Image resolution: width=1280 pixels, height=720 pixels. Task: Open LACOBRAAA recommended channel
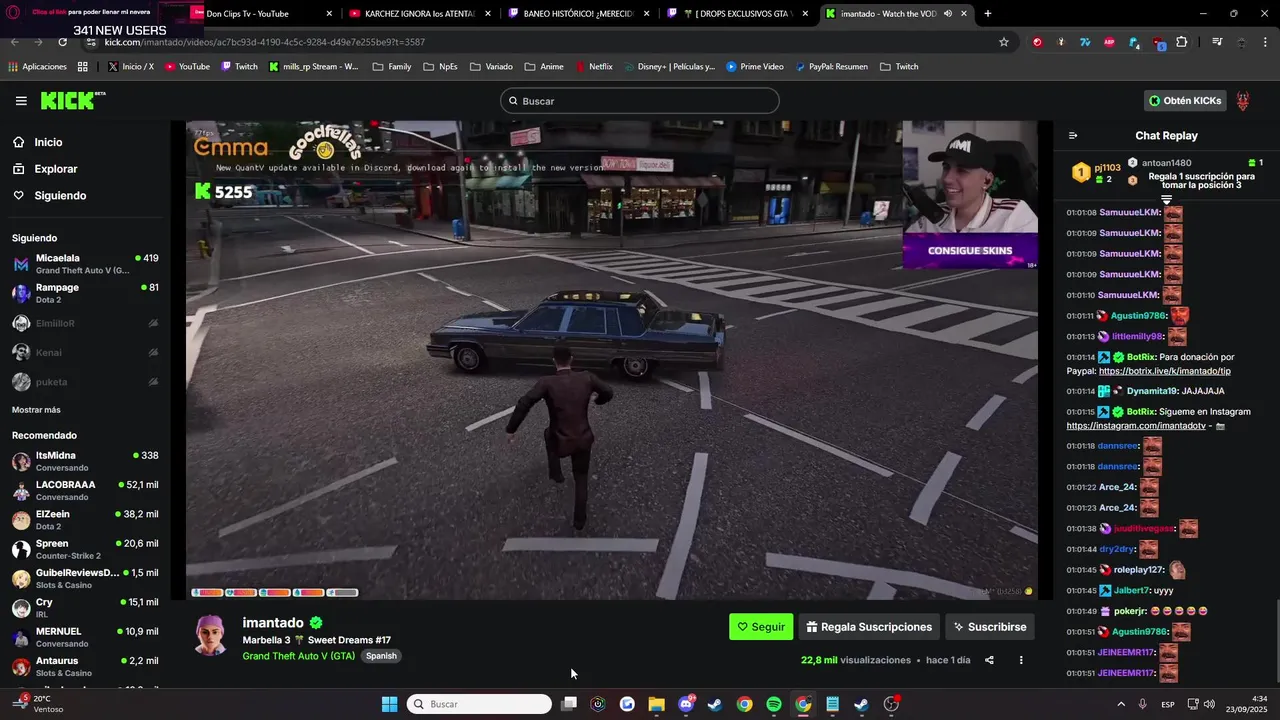pyautogui.click(x=85, y=490)
